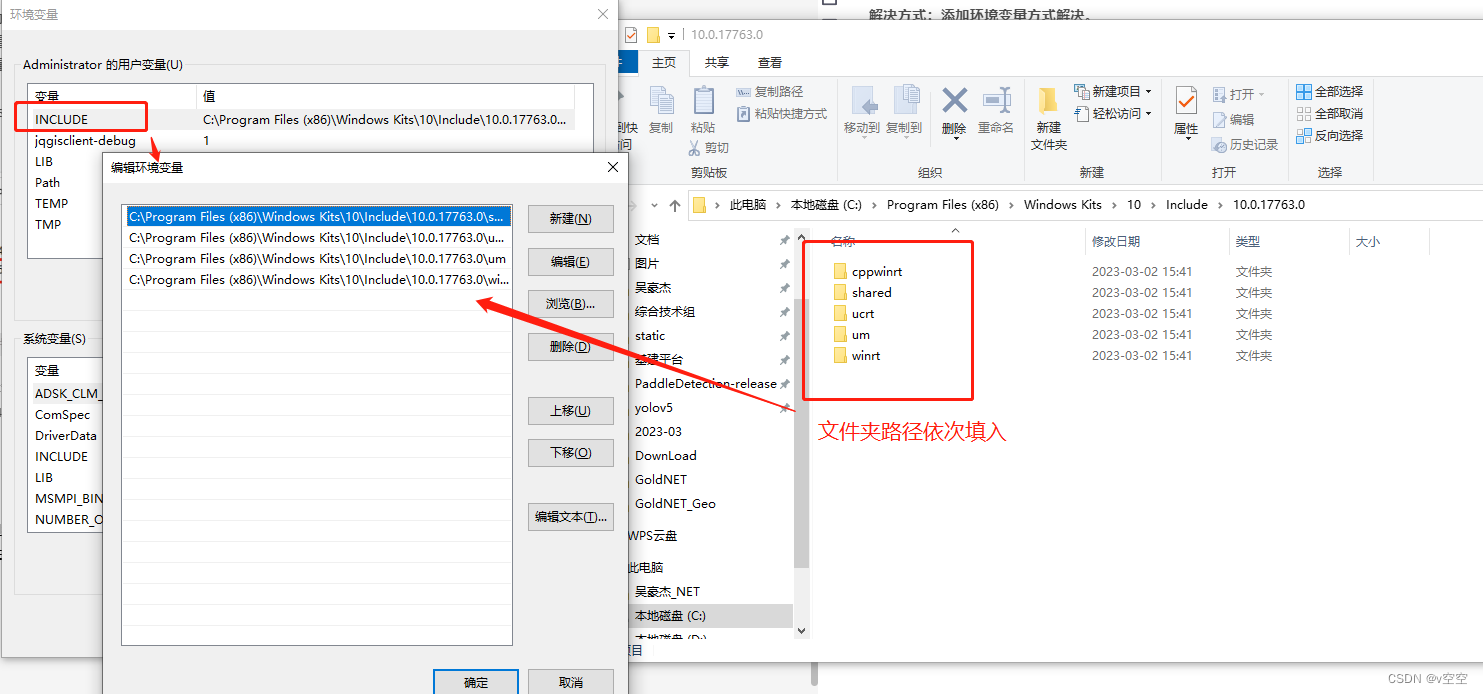Click Include in the address breadcrumb
Screen dimensions: 1483x694
(1187, 205)
